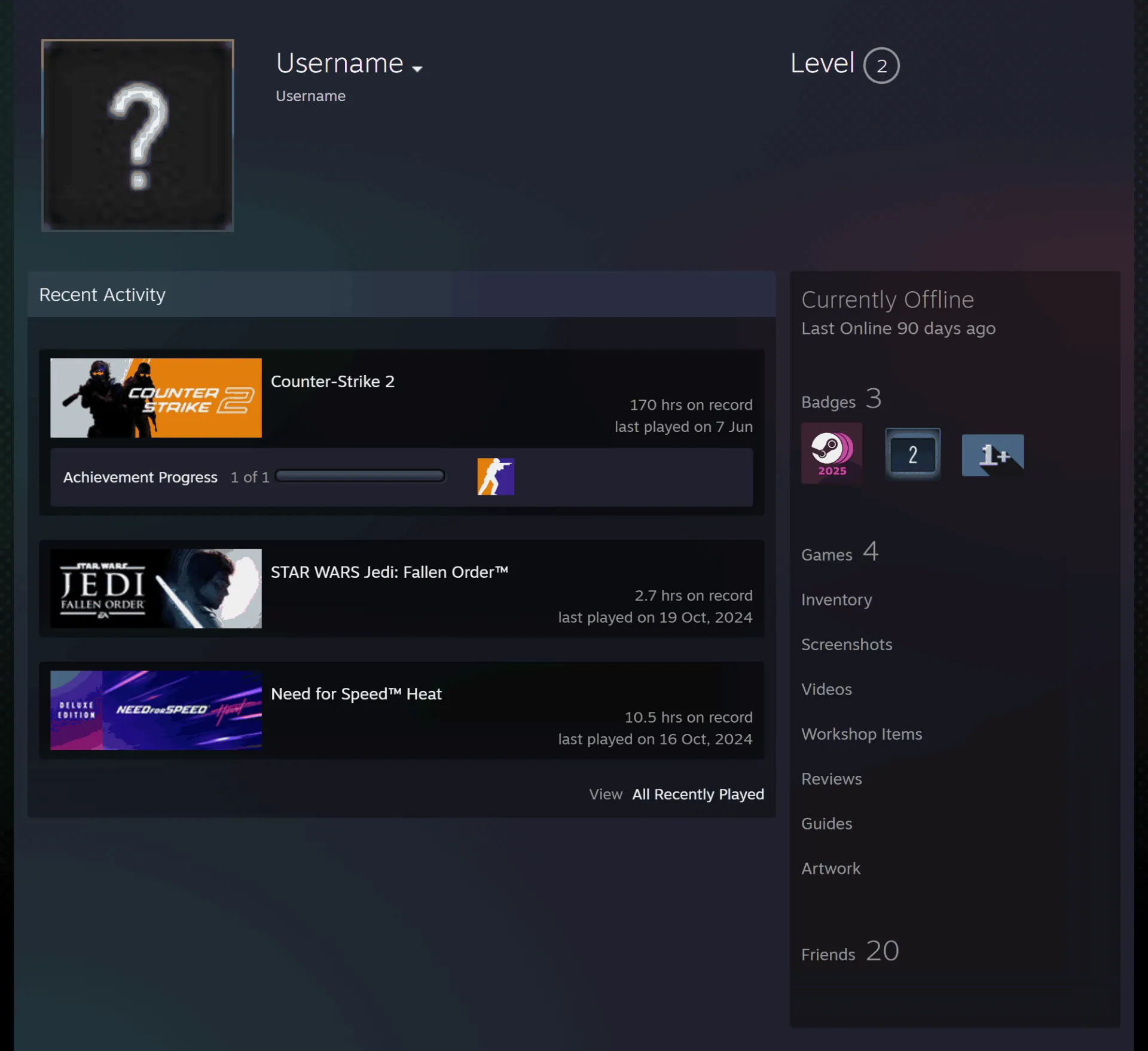Click '2.7 hrs on record' text

click(694, 596)
